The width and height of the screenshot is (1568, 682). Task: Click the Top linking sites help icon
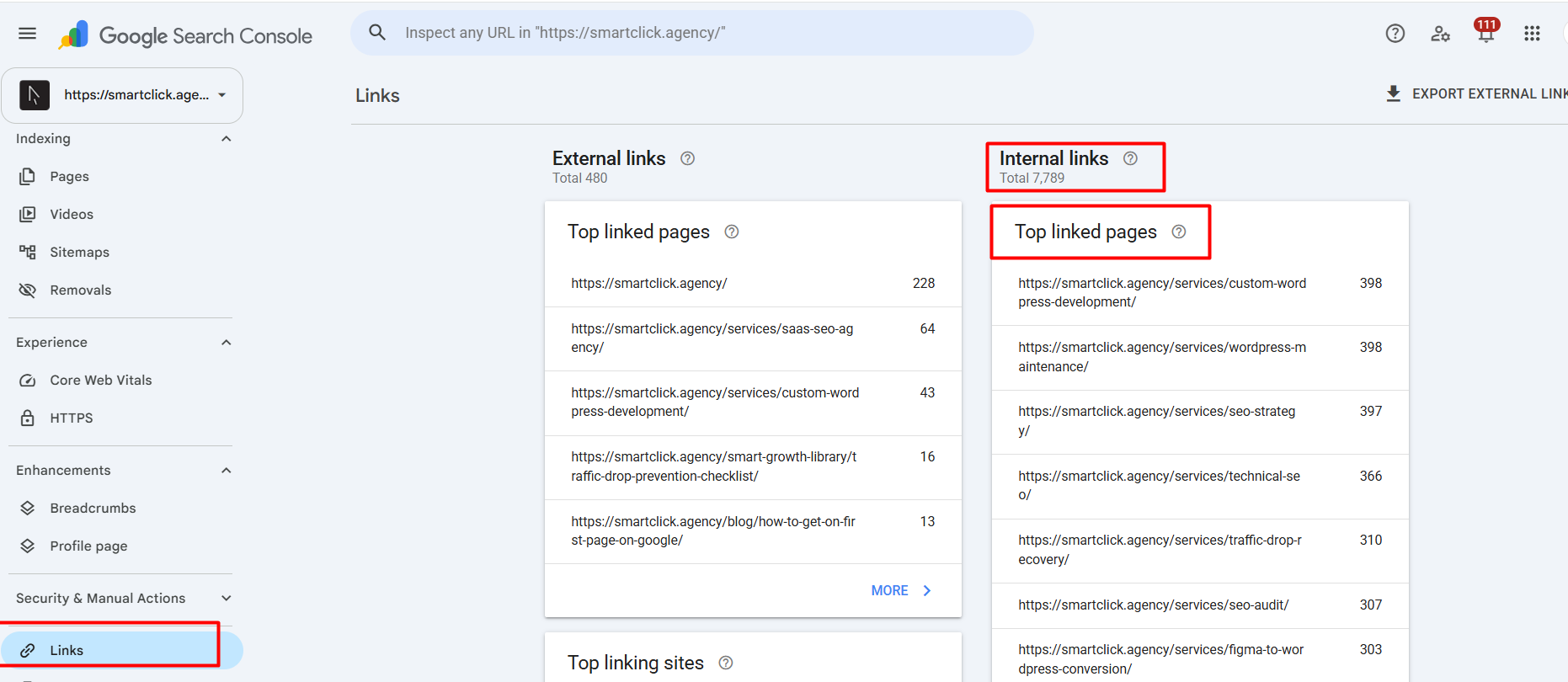pyautogui.click(x=726, y=663)
